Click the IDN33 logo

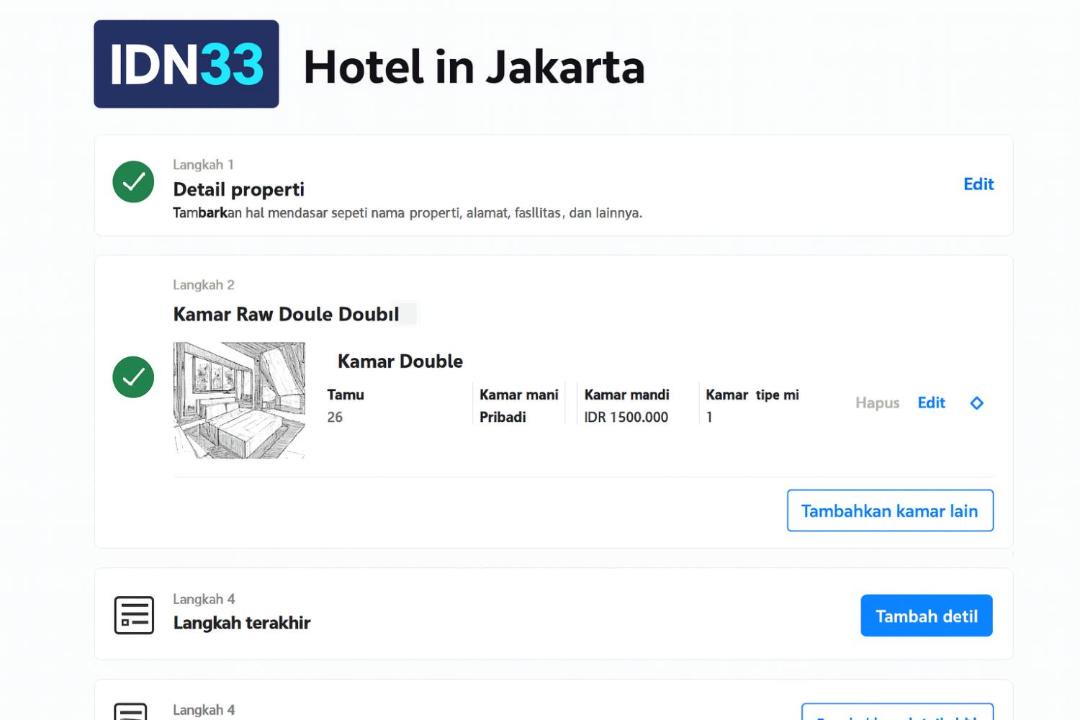click(x=186, y=64)
